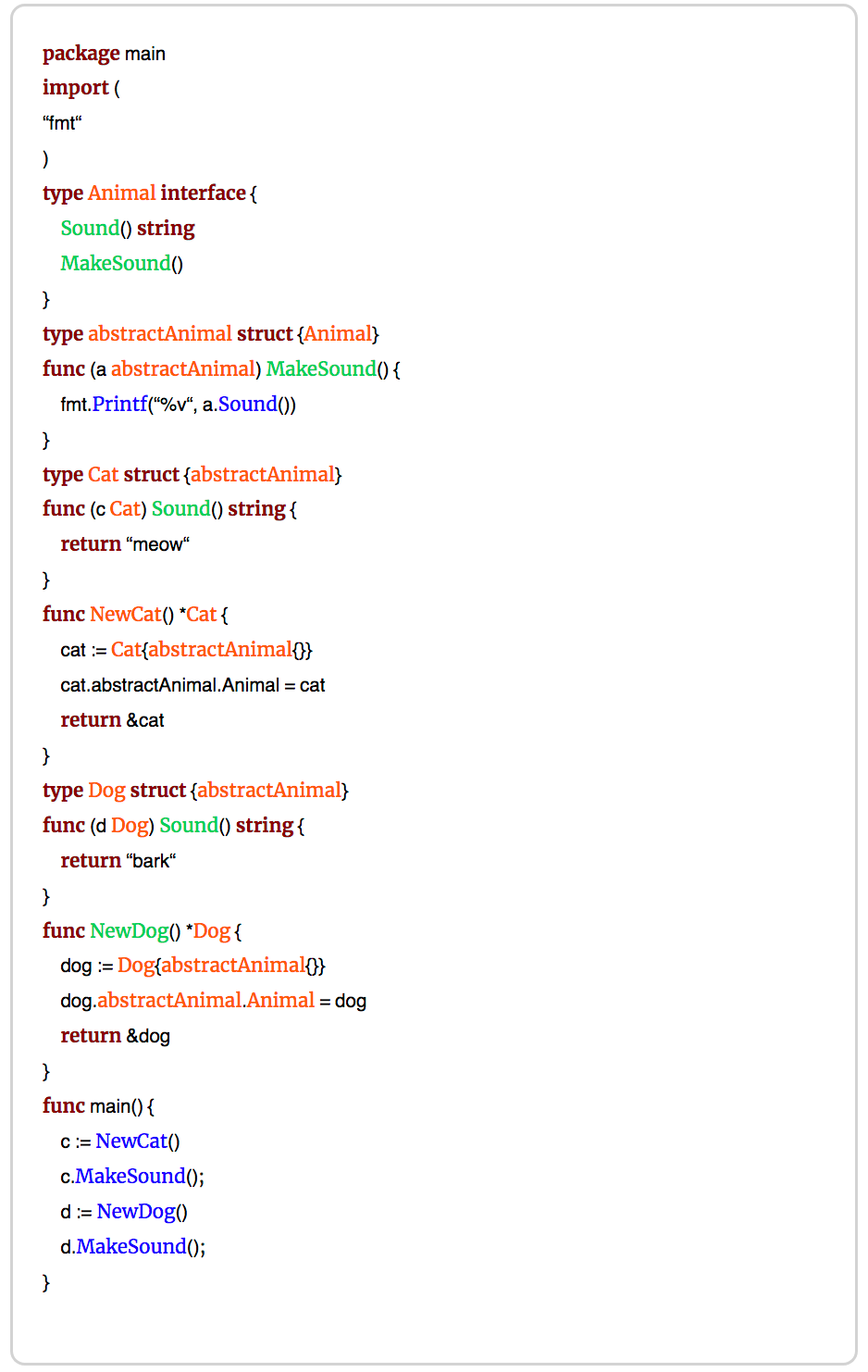Screen dimensions: 868x1372
Task: Click 'func (c Cat) Sound() string {' line
Action: (x=169, y=509)
